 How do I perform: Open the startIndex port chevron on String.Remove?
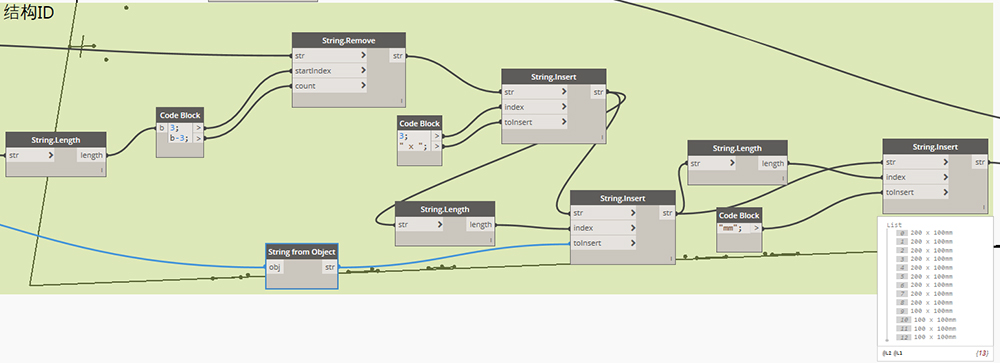(363, 70)
